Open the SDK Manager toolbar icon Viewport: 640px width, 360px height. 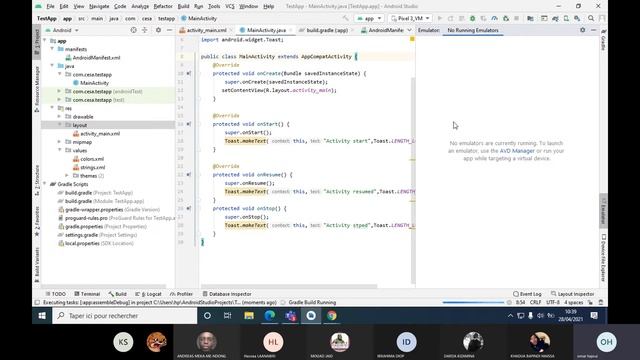pyautogui.click(x=577, y=18)
